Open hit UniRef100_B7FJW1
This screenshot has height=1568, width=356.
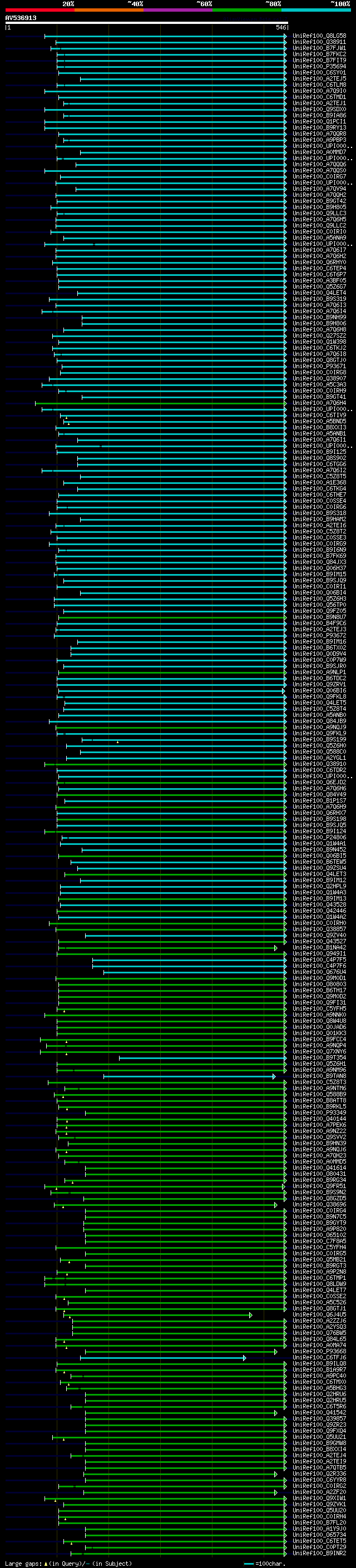[319, 48]
